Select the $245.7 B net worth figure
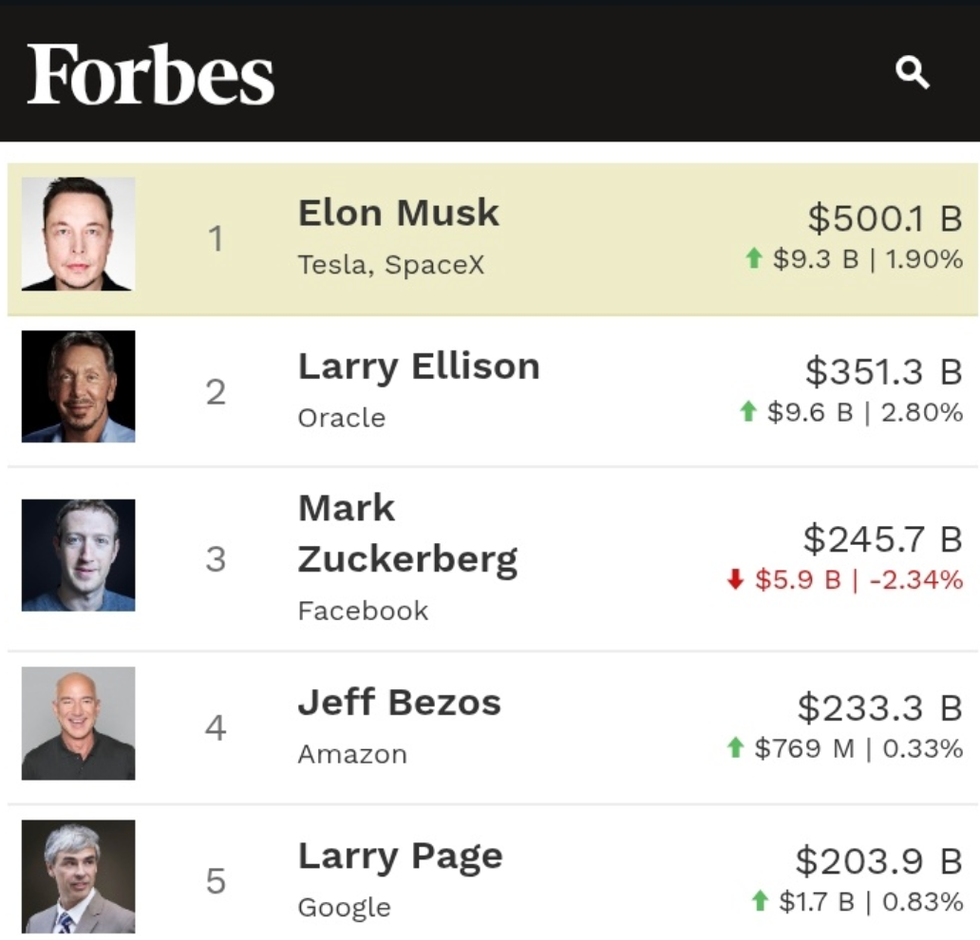Image resolution: width=980 pixels, height=940 pixels. [x=882, y=539]
